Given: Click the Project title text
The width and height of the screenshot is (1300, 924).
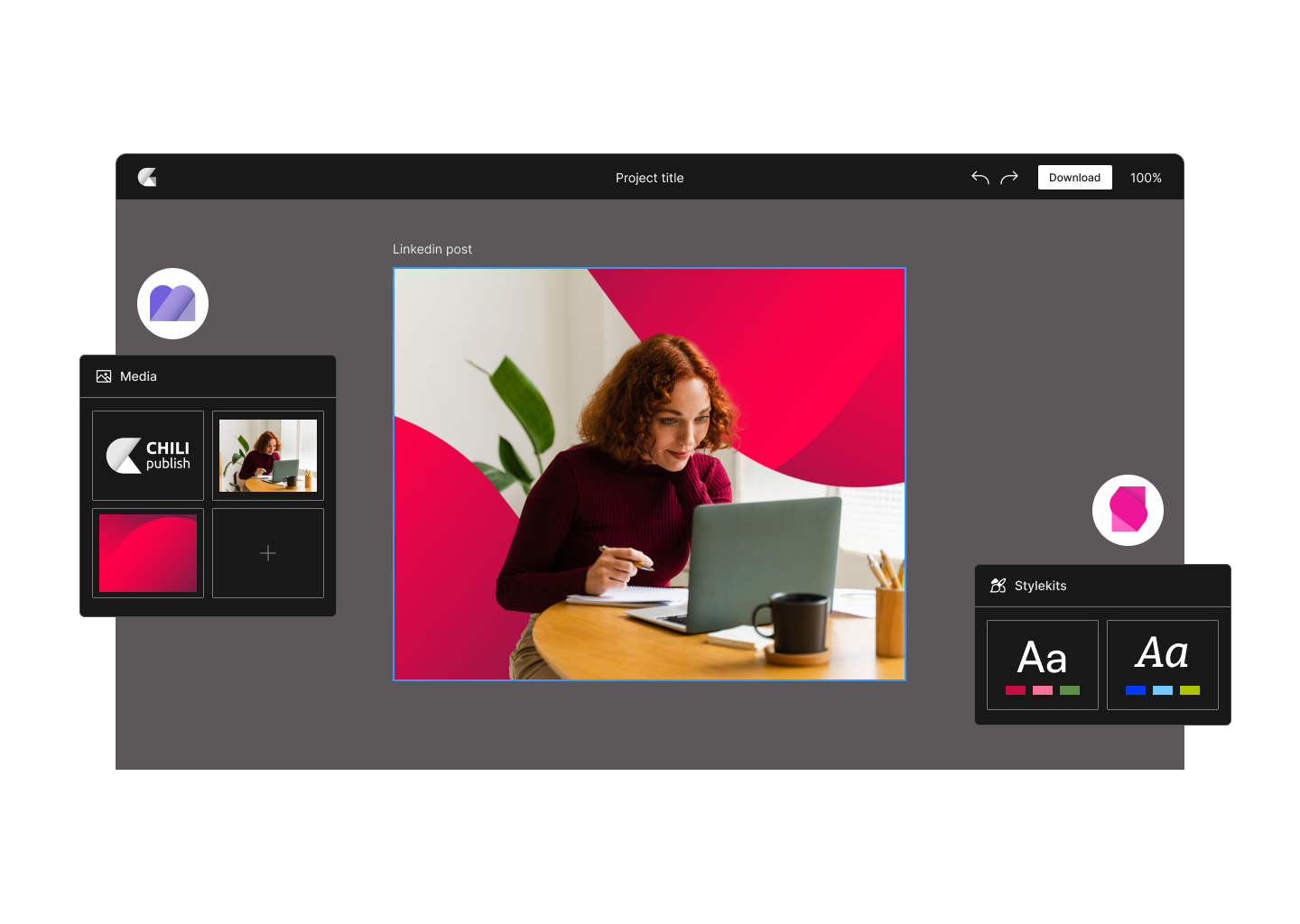Looking at the screenshot, I should [x=649, y=178].
